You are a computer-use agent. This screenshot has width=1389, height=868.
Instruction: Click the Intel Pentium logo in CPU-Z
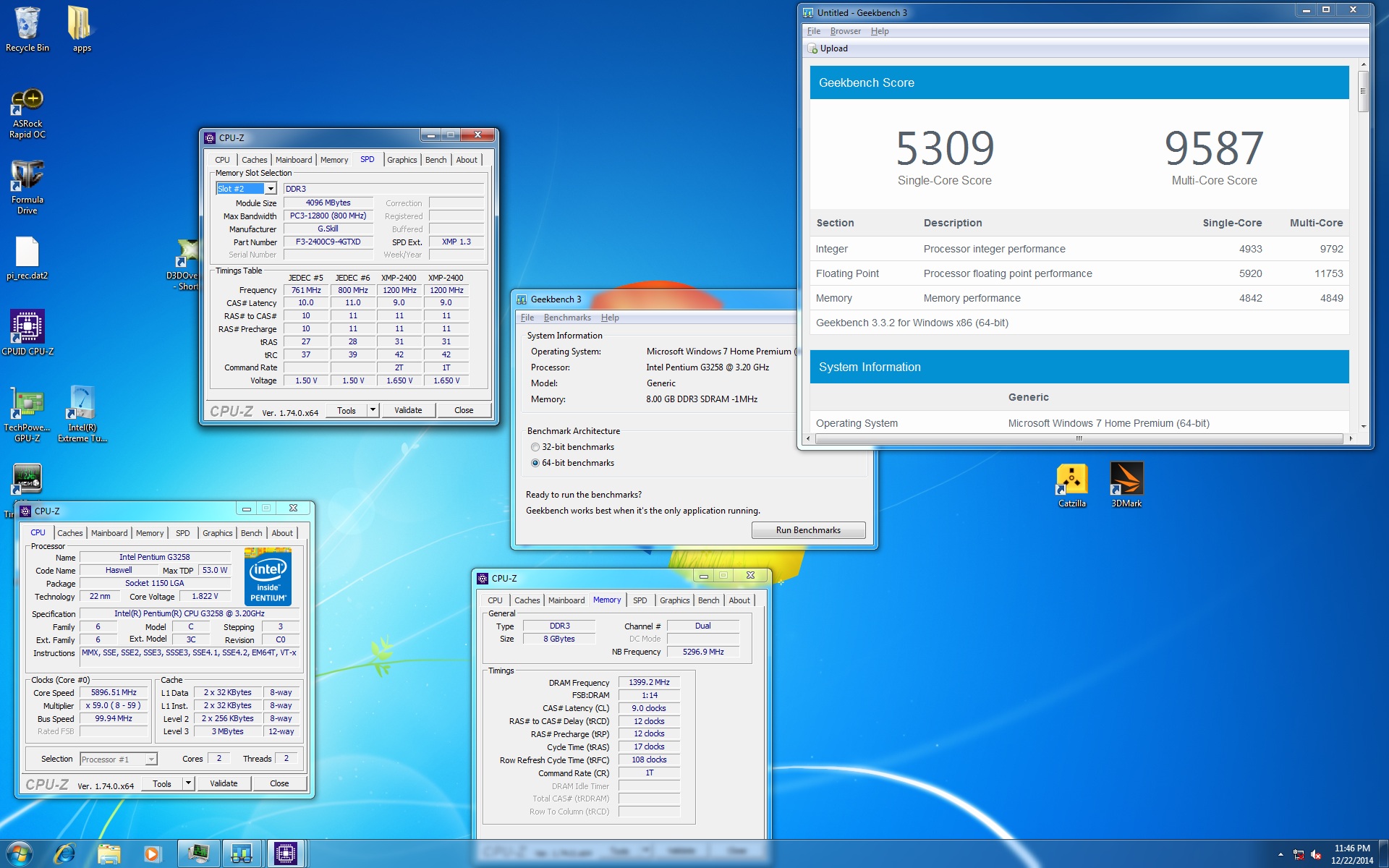(x=268, y=576)
